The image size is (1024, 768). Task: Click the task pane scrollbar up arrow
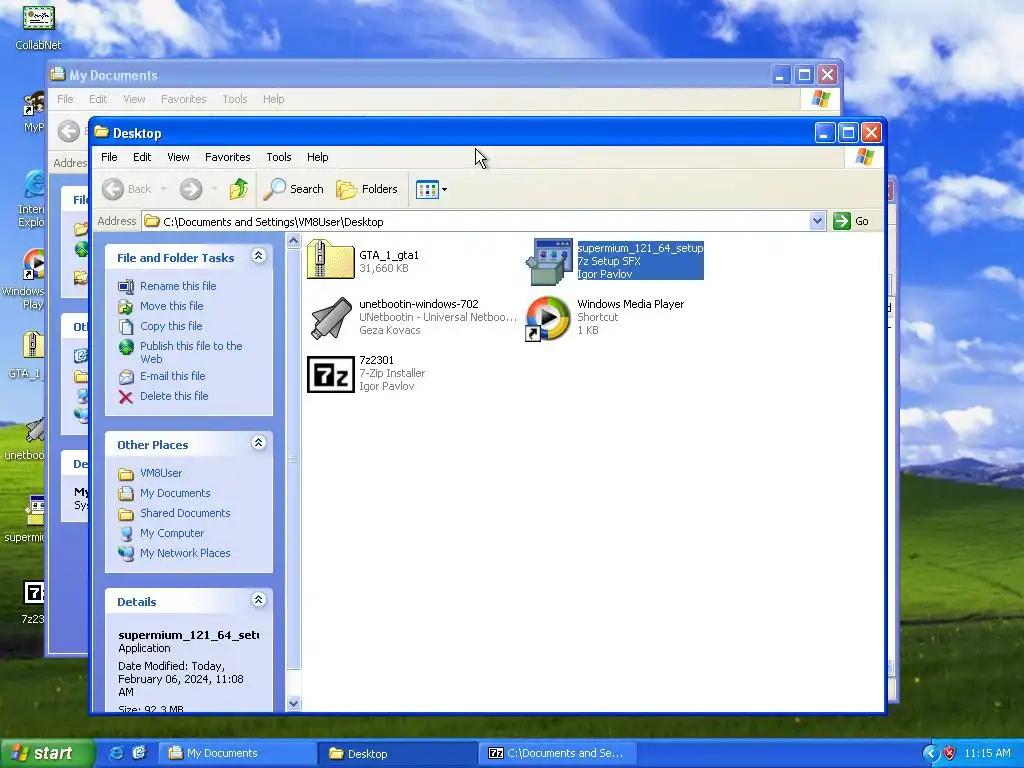293,240
